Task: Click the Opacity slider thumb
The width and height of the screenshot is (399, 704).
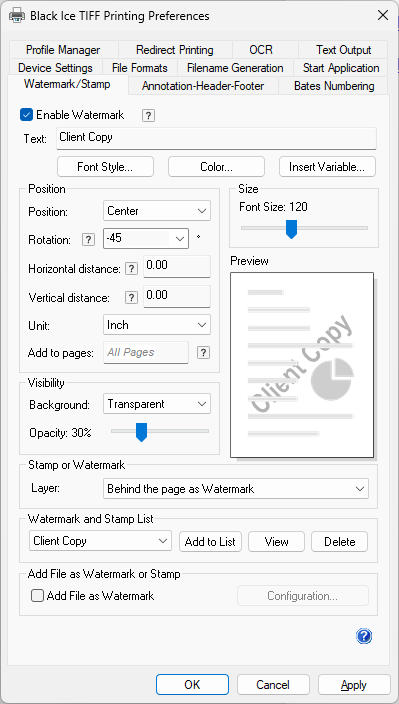Action: click(141, 432)
